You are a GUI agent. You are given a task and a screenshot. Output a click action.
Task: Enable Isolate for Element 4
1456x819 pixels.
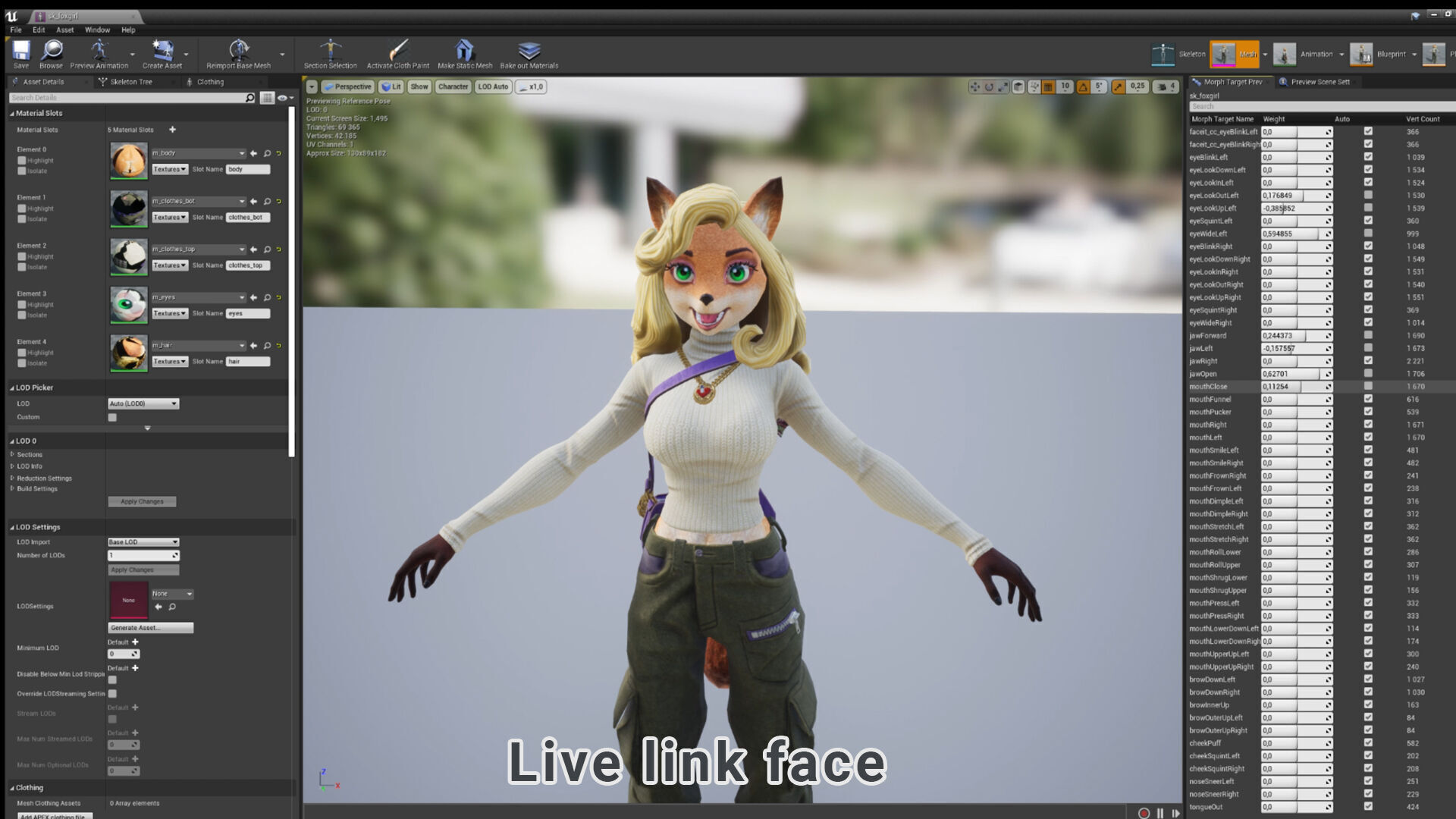coord(22,362)
